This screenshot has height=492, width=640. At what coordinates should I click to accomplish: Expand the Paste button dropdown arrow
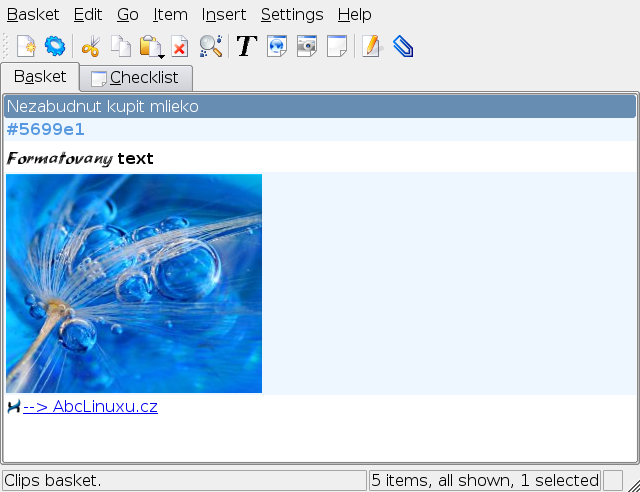pyautogui.click(x=161, y=54)
